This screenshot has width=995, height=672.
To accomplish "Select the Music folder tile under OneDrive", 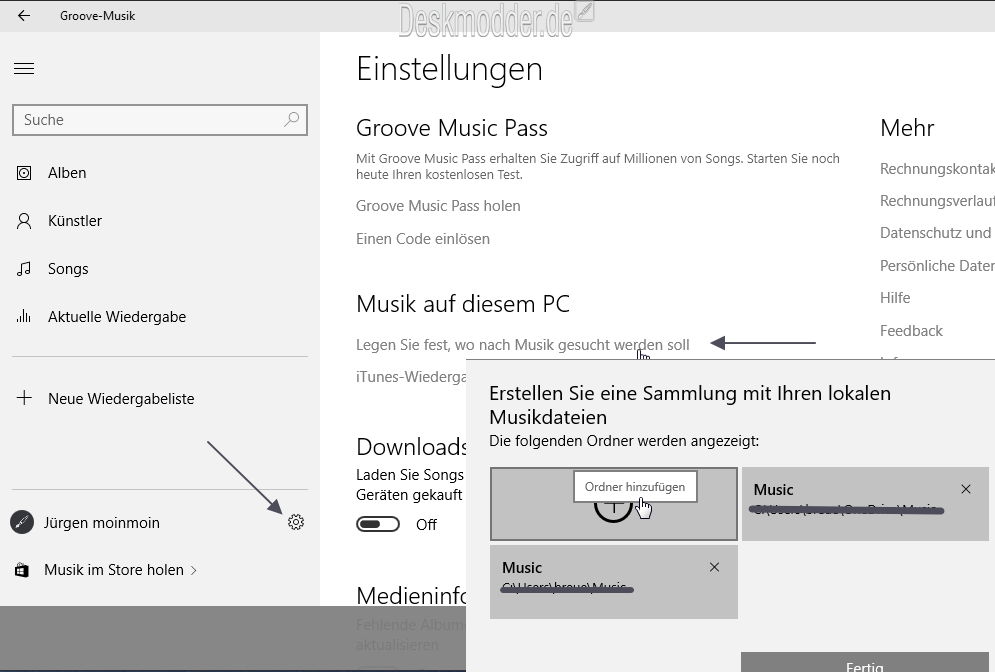I will coord(866,504).
